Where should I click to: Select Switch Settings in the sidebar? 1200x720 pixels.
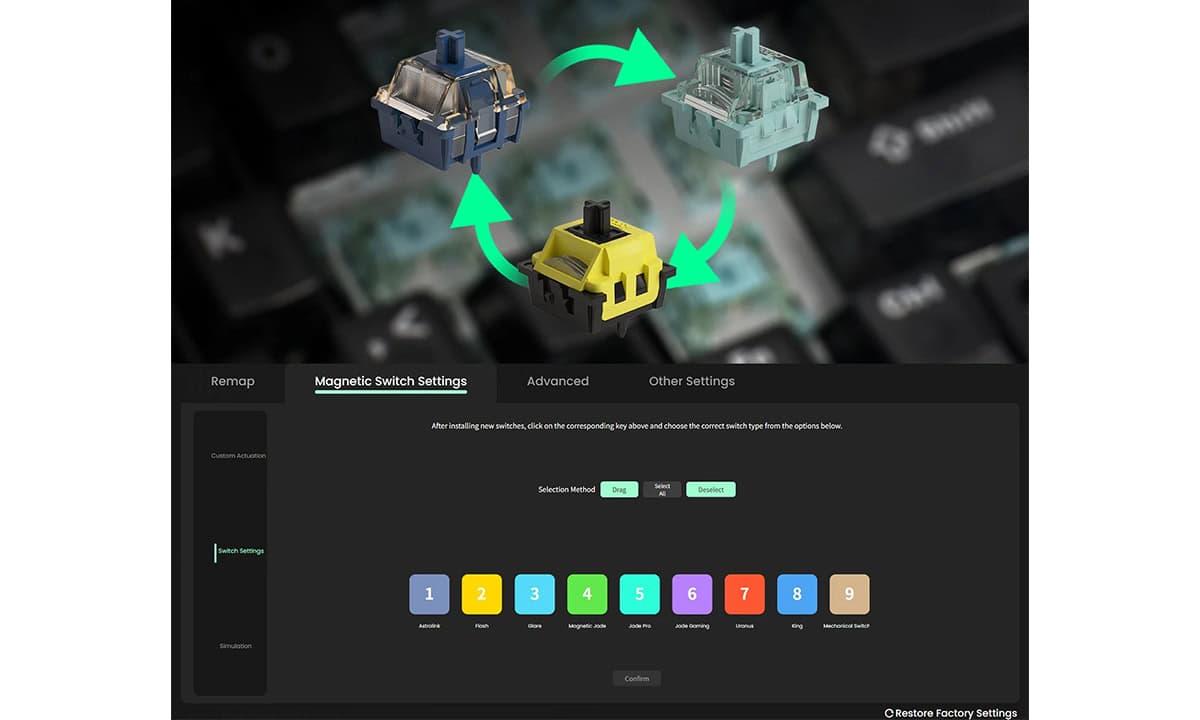point(240,551)
